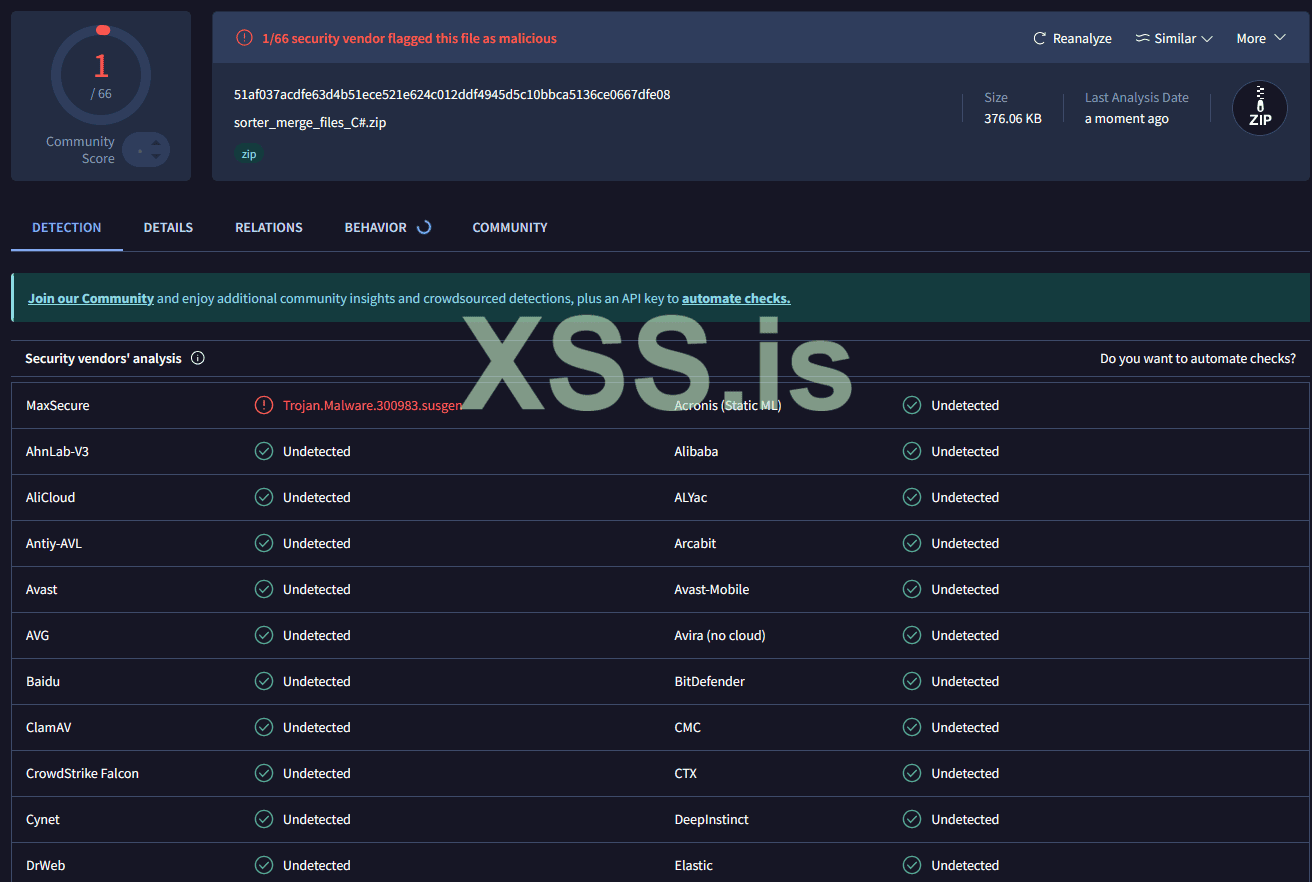This screenshot has height=882, width=1312.
Task: Click the Avira (no cloud) check icon
Action: 912,635
